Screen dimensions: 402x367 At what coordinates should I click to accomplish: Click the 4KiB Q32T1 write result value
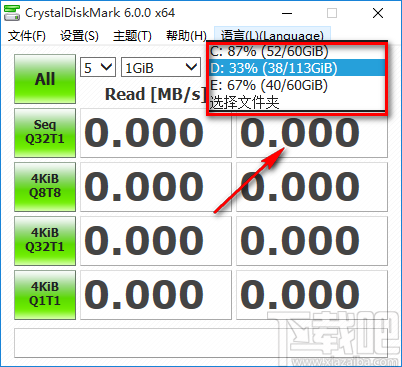click(312, 241)
